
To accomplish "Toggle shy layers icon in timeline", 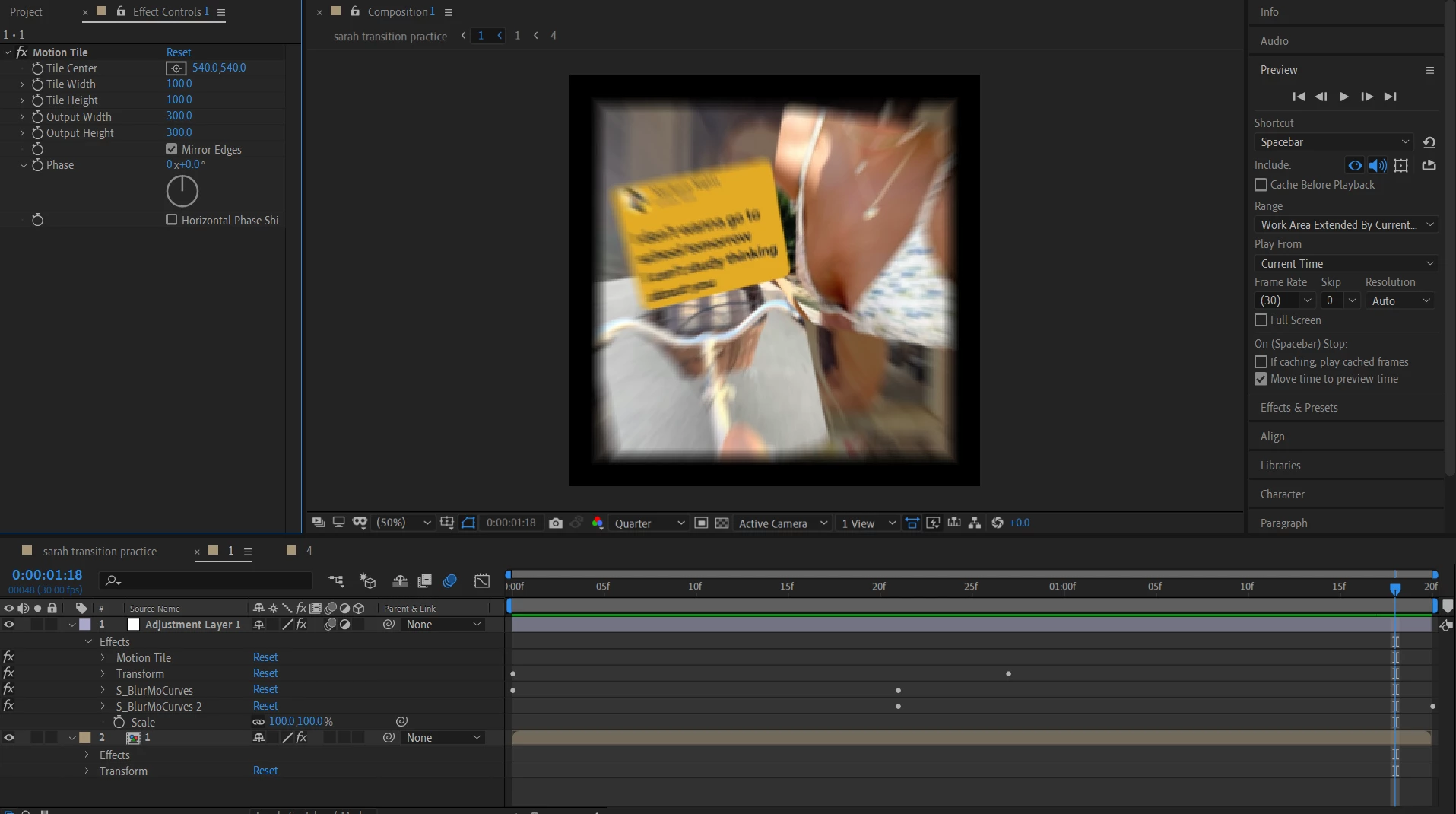I will (x=400, y=581).
